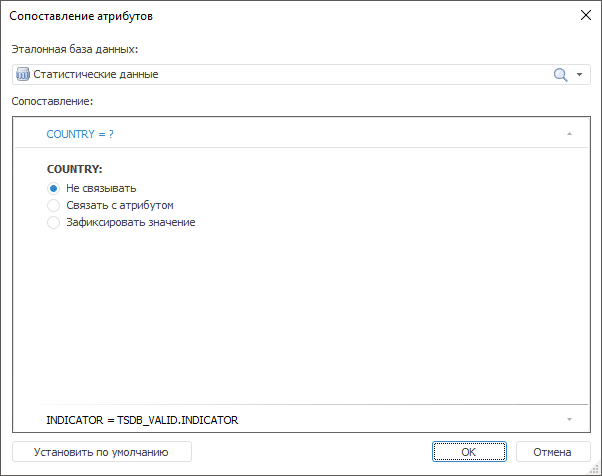Open the reference database dropdown arrow
Screen dimensions: 602x476
579,74
